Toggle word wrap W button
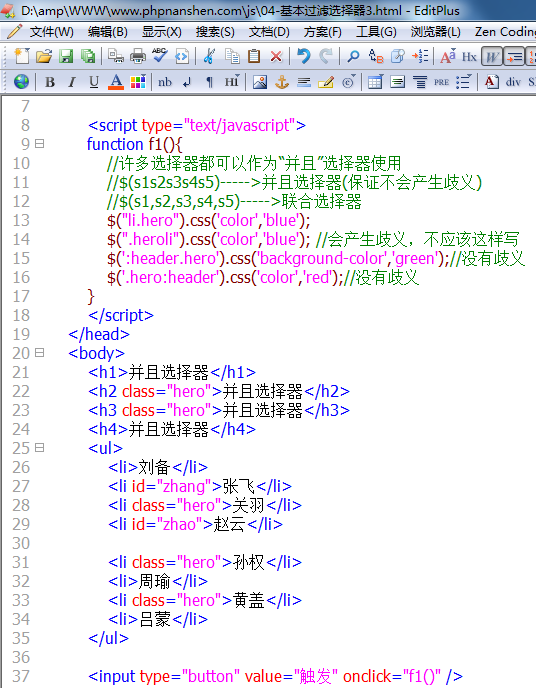 click(x=492, y=57)
